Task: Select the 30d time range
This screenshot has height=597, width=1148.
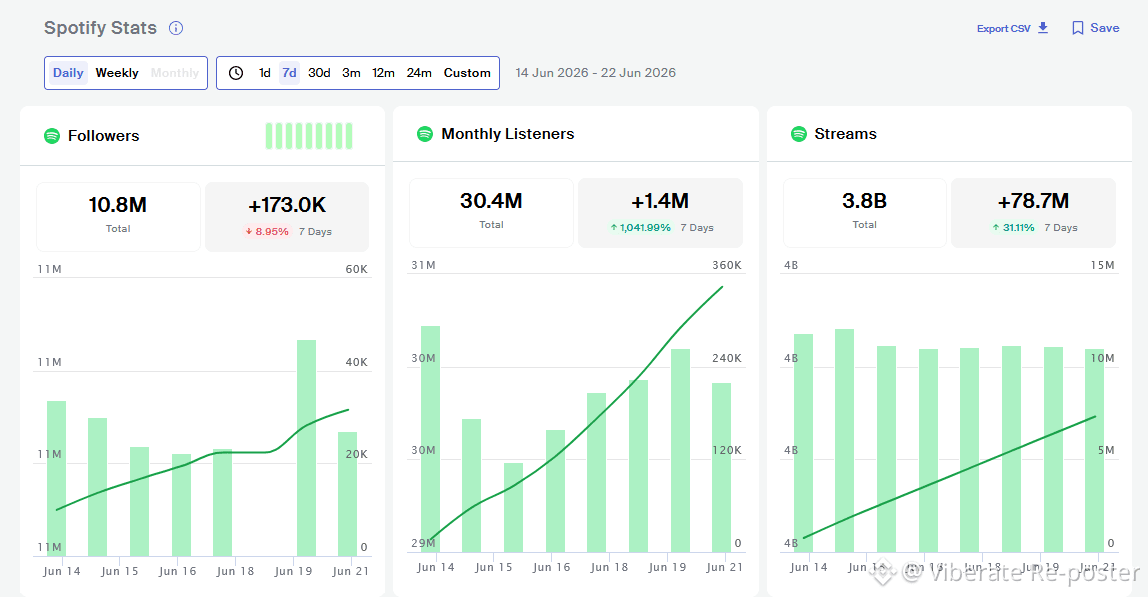Action: click(319, 73)
